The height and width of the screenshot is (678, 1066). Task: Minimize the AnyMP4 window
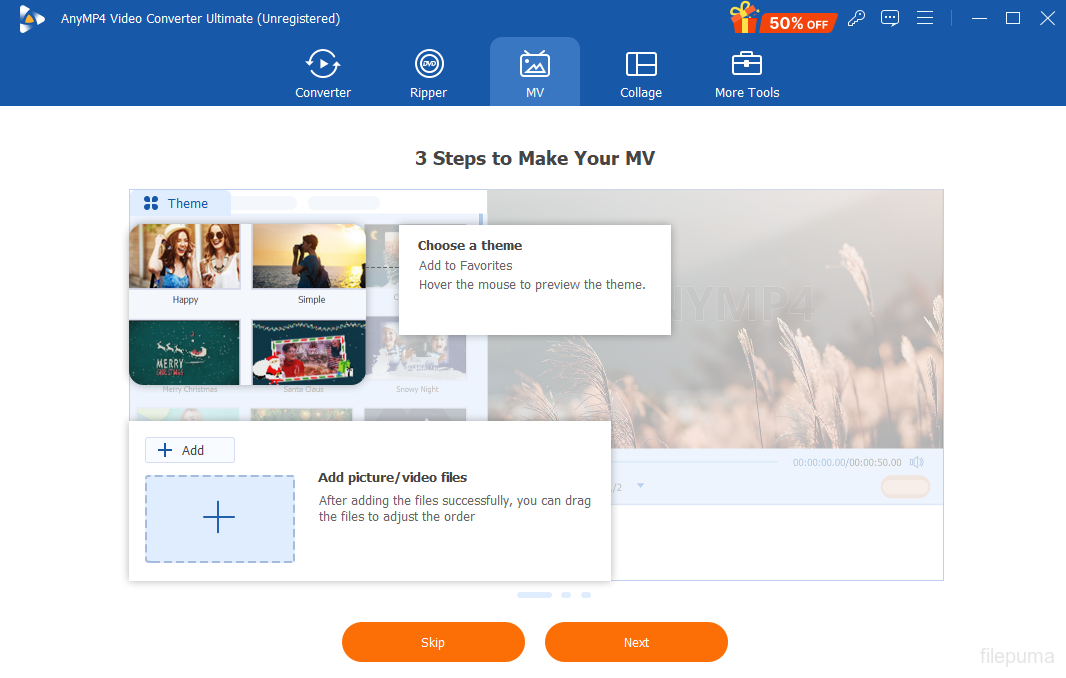979,18
